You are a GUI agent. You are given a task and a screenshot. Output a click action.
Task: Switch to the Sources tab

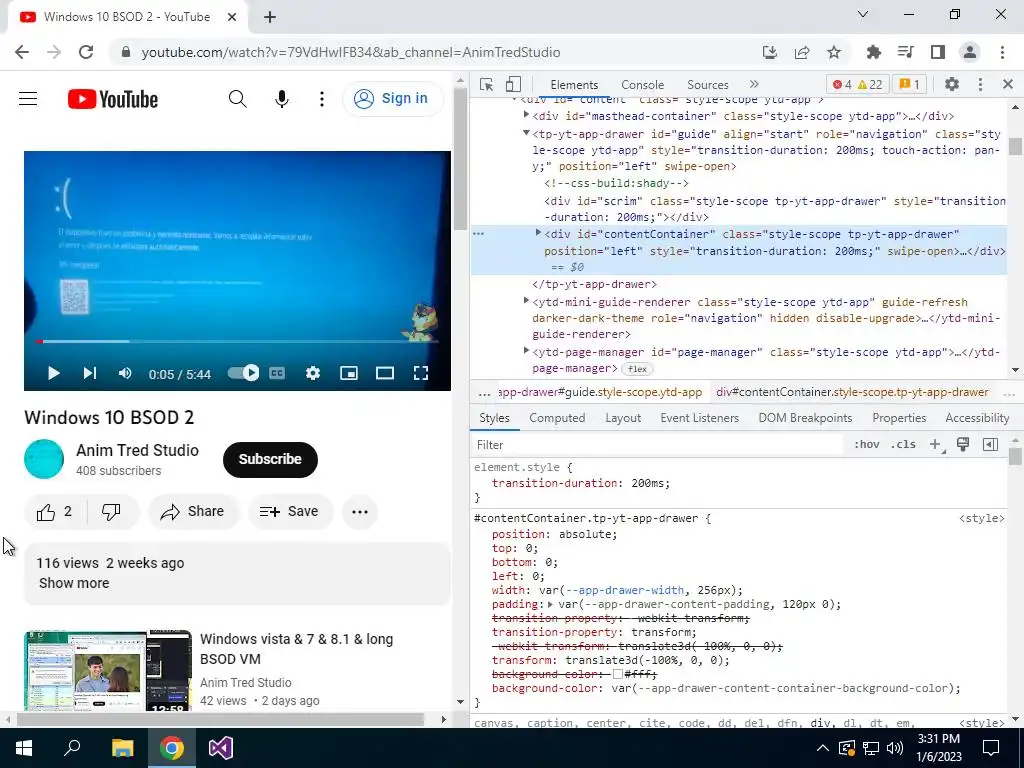707,85
